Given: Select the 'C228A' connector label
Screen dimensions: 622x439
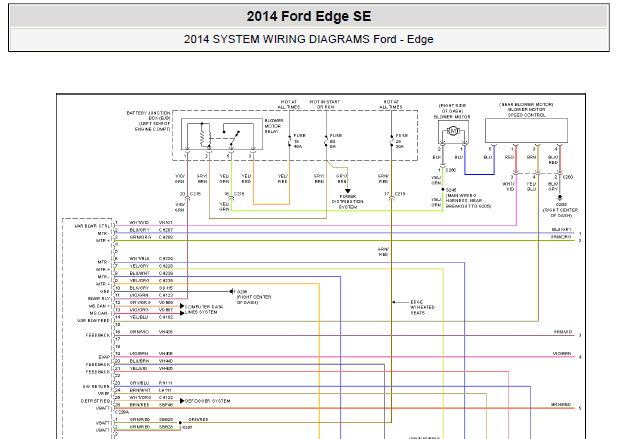Looking at the screenshot, I should pyautogui.click(x=122, y=412).
